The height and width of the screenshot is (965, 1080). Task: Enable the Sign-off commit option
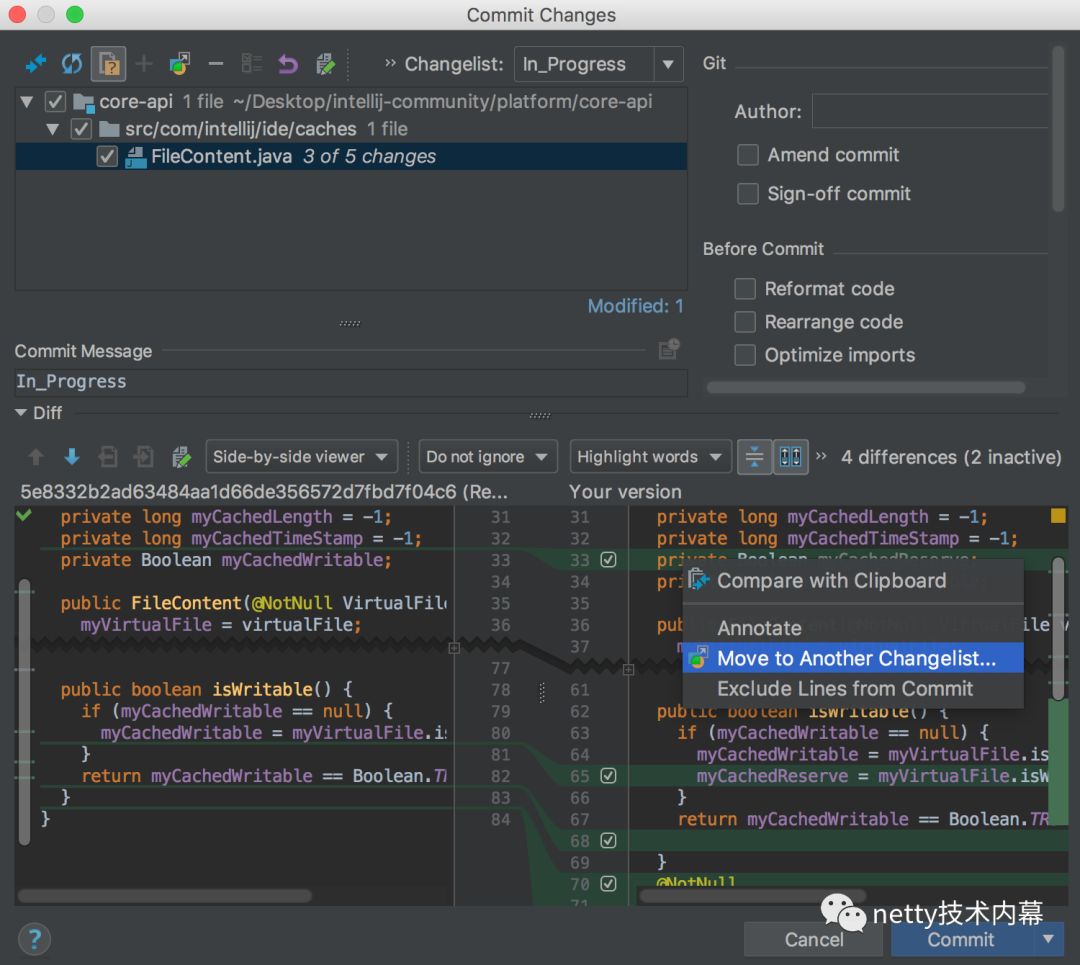(x=747, y=194)
